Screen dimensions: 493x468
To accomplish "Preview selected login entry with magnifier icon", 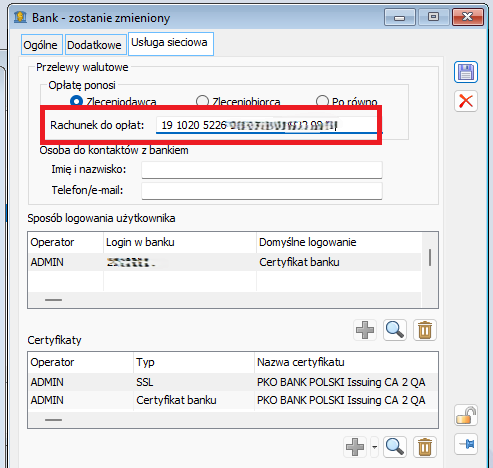I will click(x=395, y=330).
